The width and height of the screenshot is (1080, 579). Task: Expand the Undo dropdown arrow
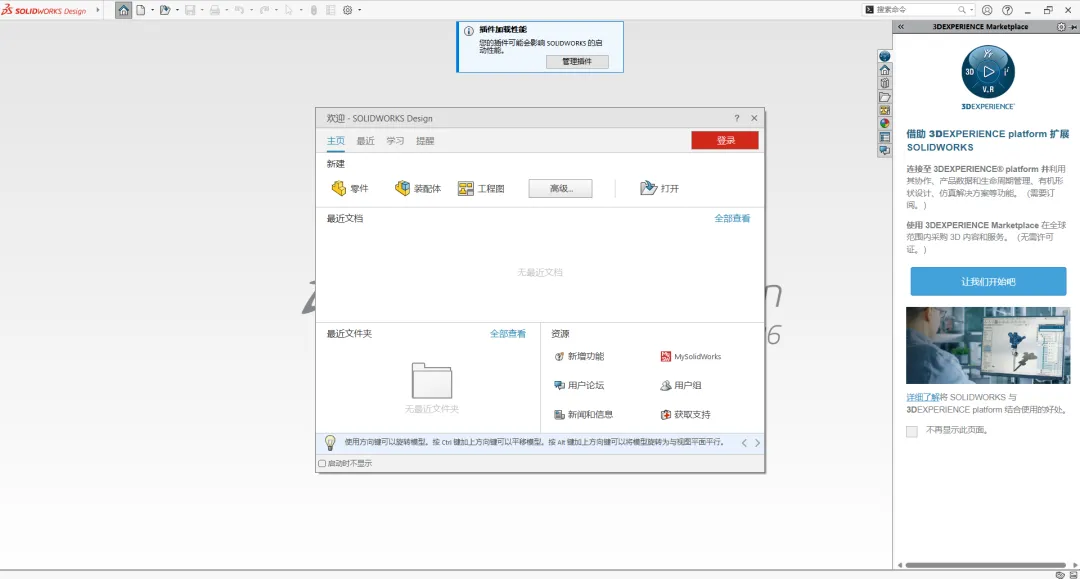(251, 10)
